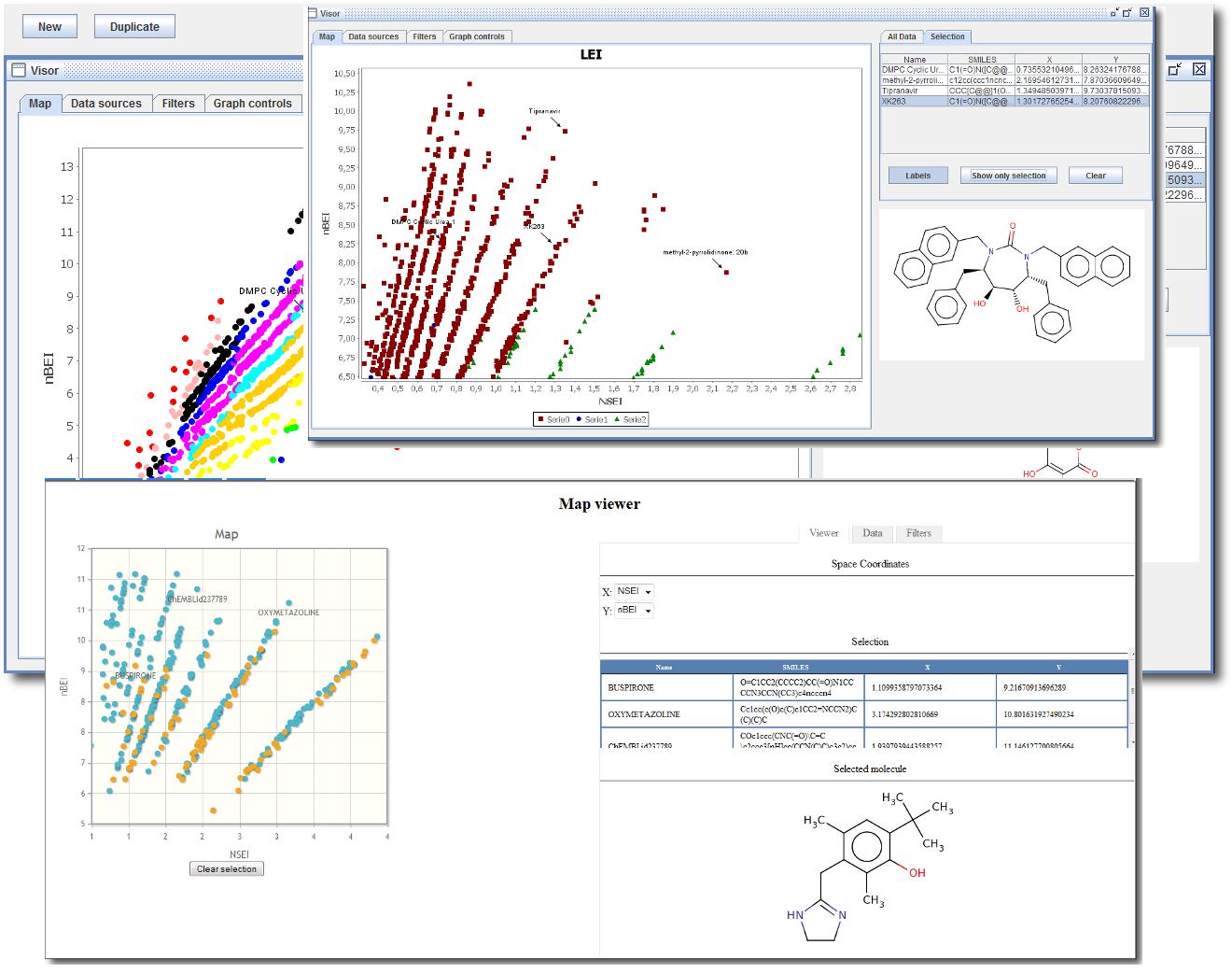Open the Data tab in Map viewer
Viewport: 1232px width, 973px height.
[872, 533]
